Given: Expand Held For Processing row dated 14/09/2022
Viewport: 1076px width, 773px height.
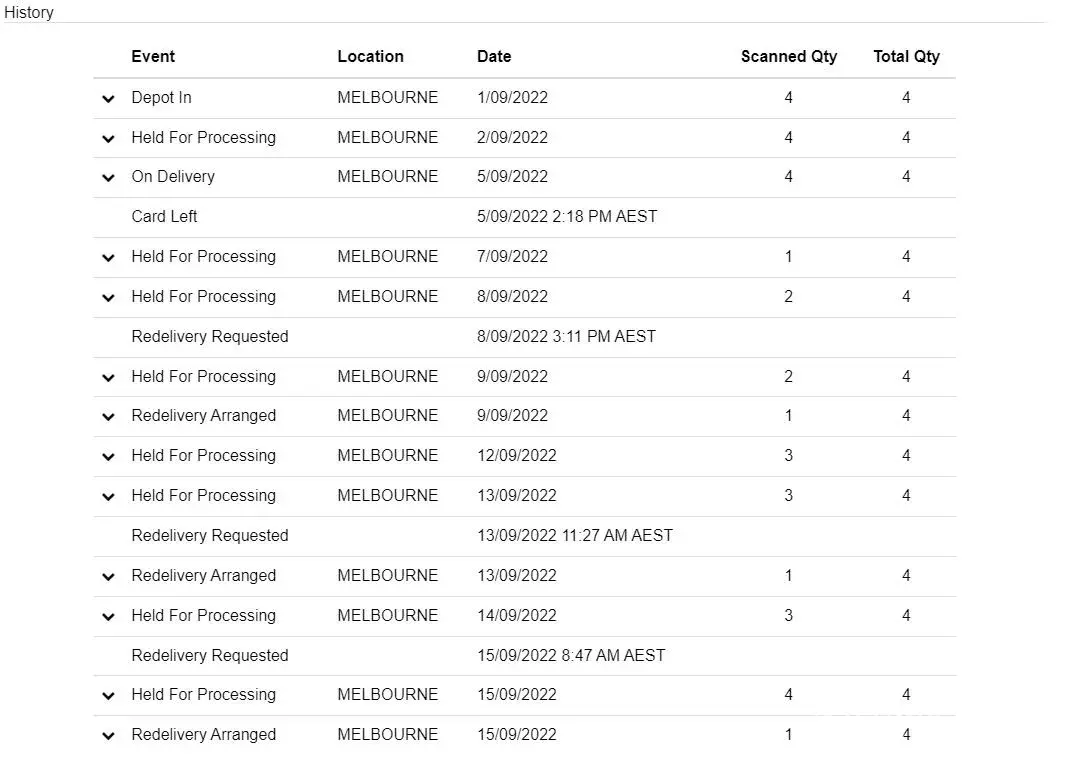Looking at the screenshot, I should tap(108, 617).
